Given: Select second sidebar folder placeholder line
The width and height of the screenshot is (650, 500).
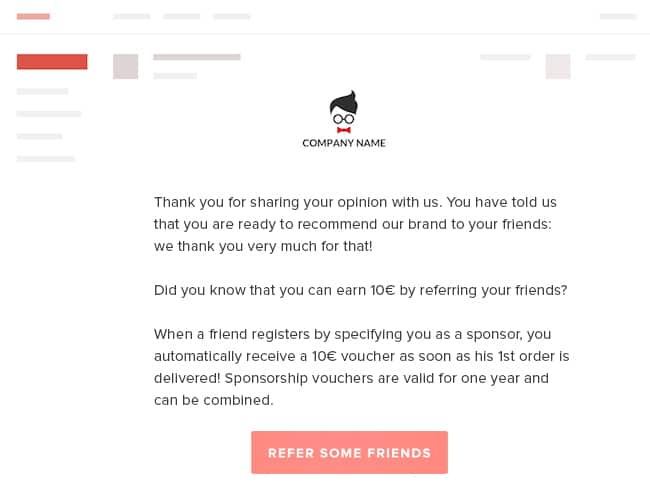Looking at the screenshot, I should (49, 114).
